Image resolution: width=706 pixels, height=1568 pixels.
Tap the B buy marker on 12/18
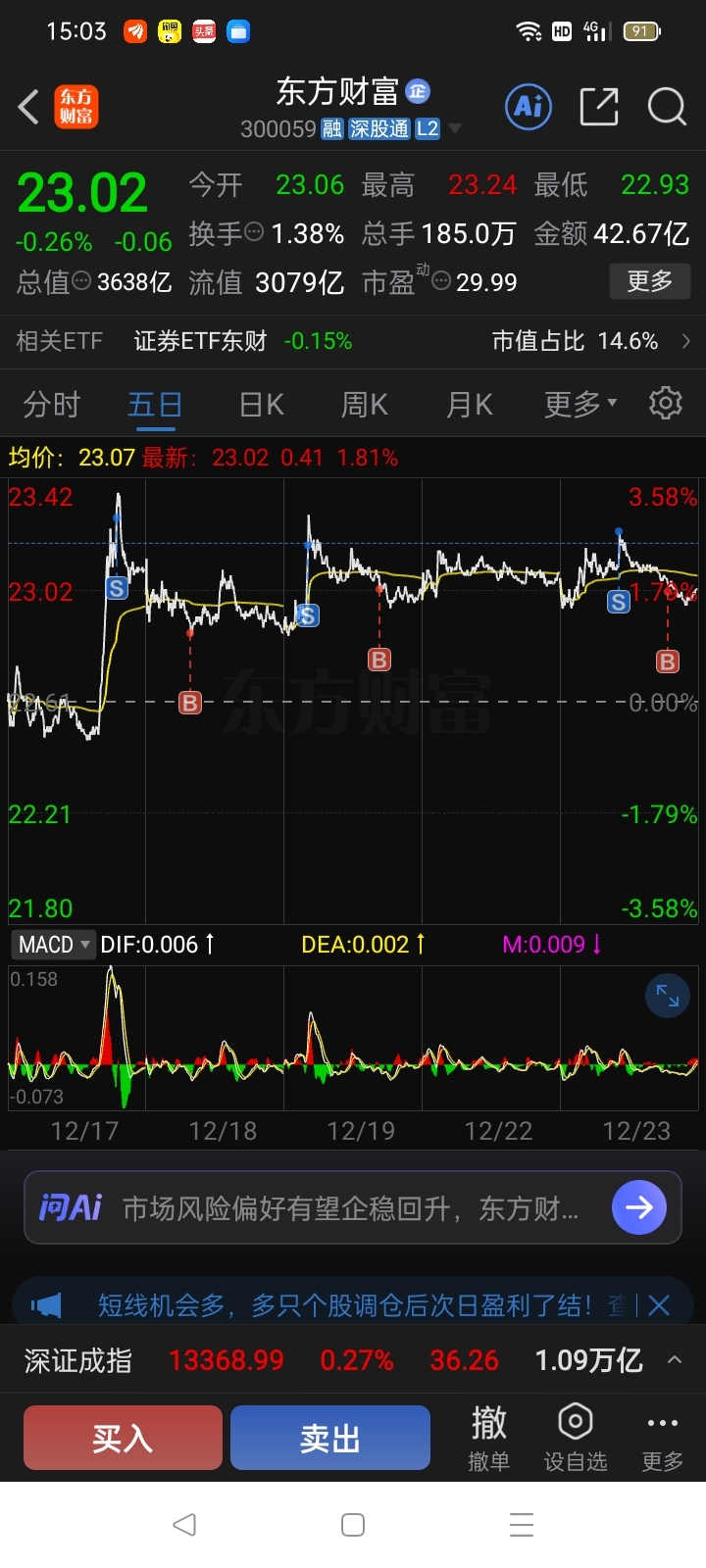click(190, 702)
